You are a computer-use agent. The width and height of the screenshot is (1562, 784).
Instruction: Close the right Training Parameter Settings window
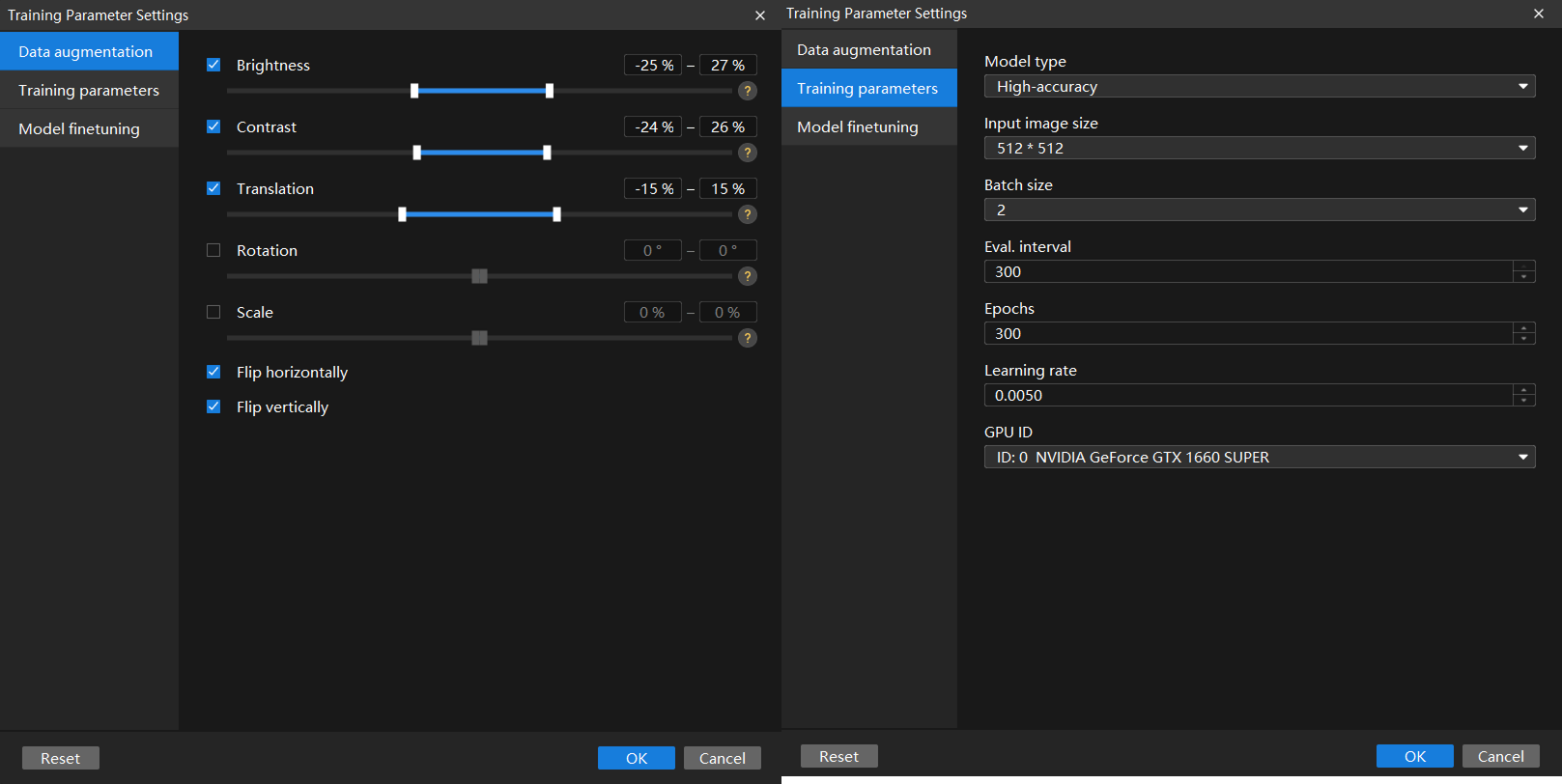click(x=1539, y=14)
